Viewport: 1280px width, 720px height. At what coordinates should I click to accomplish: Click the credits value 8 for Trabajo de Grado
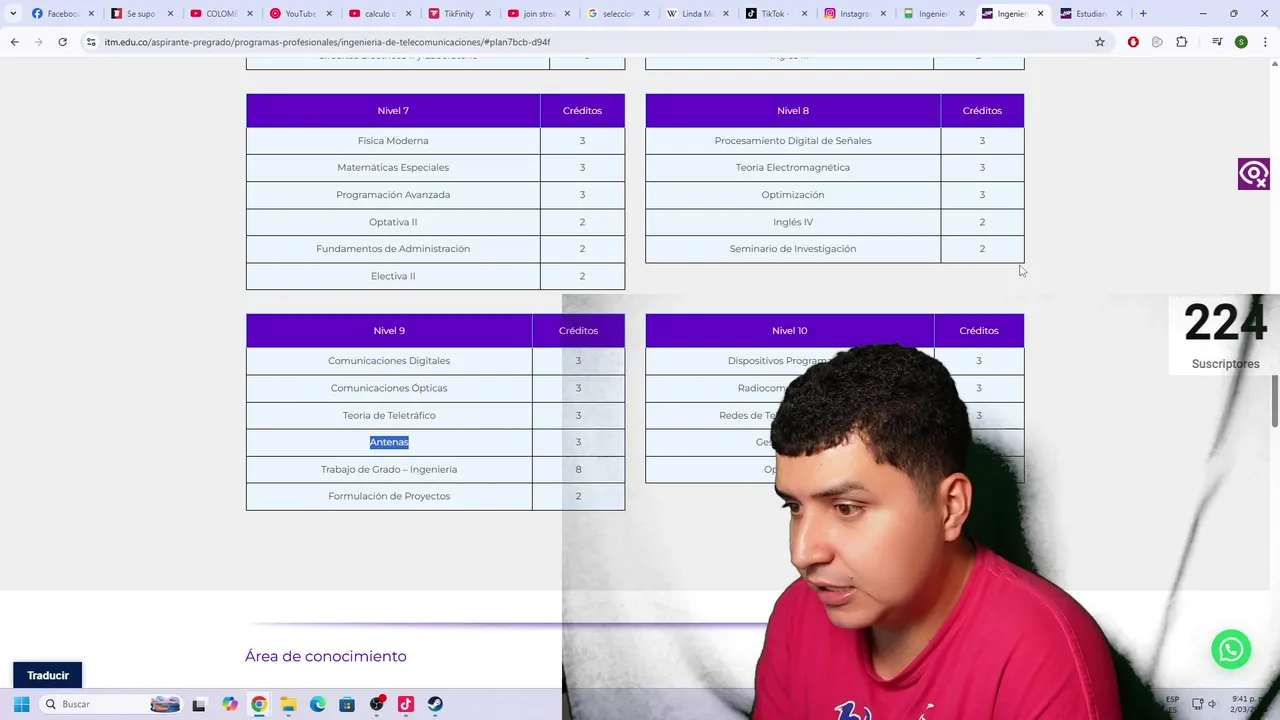(578, 469)
